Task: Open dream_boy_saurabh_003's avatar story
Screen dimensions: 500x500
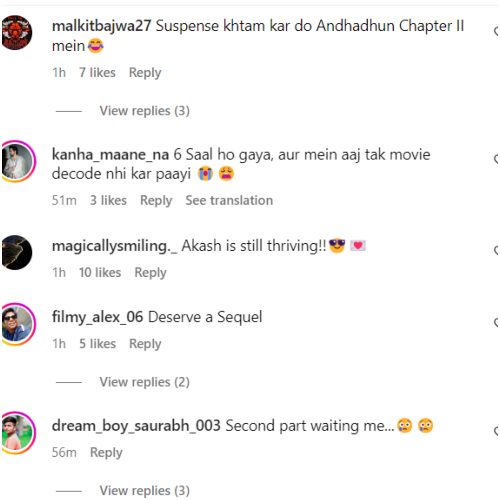Action: point(17,433)
